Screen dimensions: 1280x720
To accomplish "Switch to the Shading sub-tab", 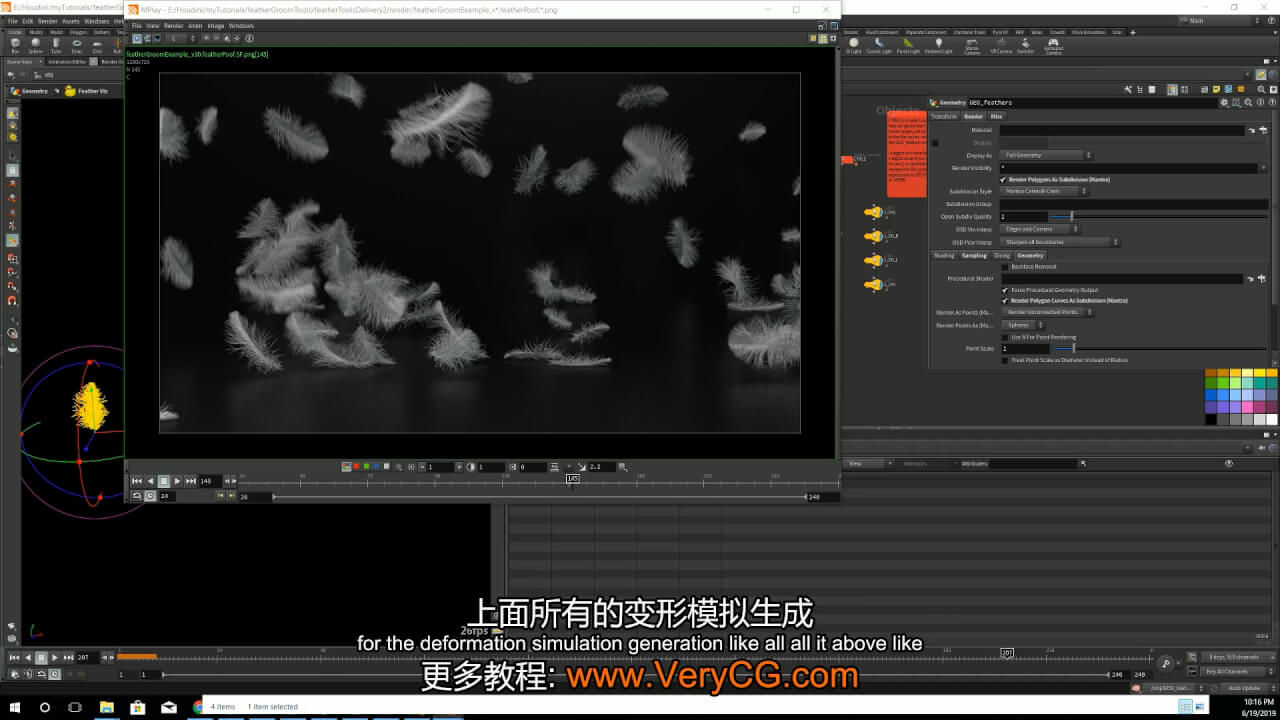I will 943,255.
